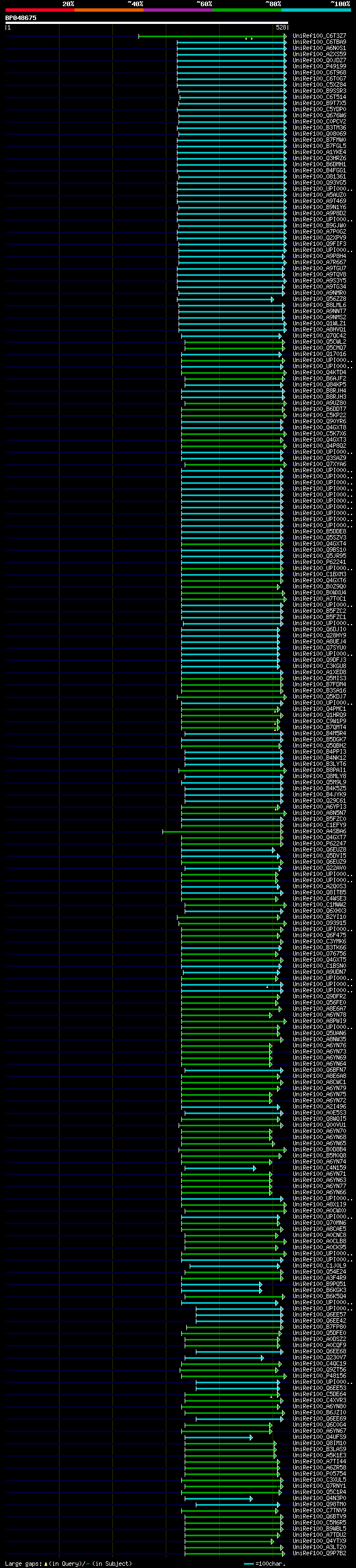
Task: Click hit UniRef100_Q5KDJ7
Action: tap(319, 697)
